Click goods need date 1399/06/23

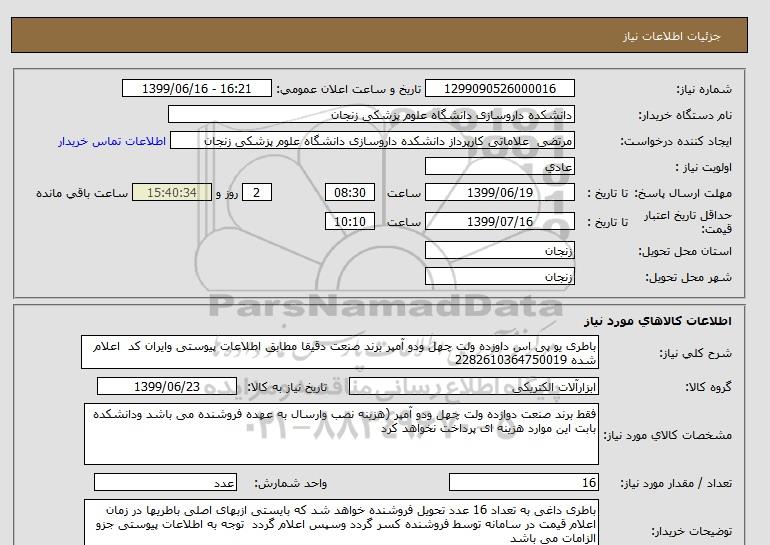tap(167, 386)
